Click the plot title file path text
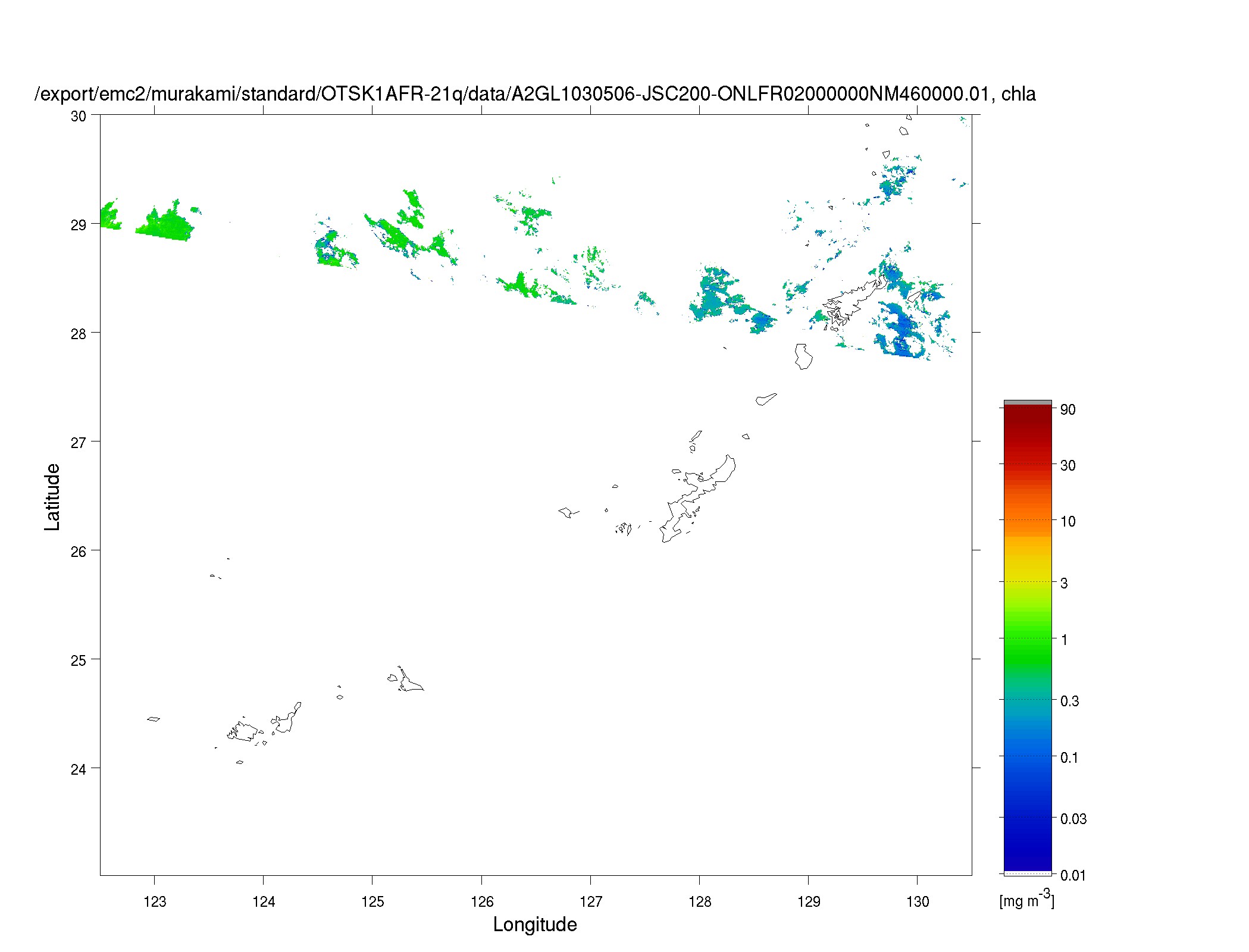The width and height of the screenshot is (1249, 952). coord(534,94)
